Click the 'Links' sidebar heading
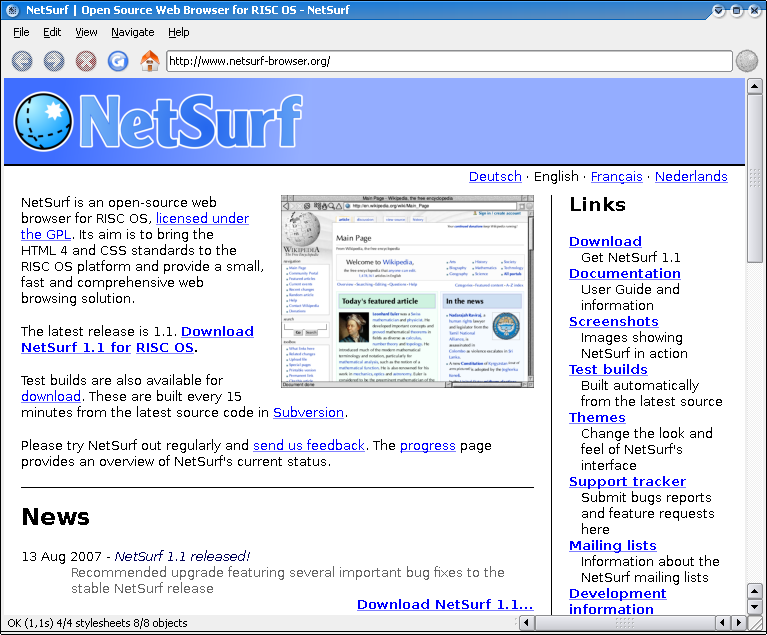Image resolution: width=767 pixels, height=635 pixels. [597, 204]
